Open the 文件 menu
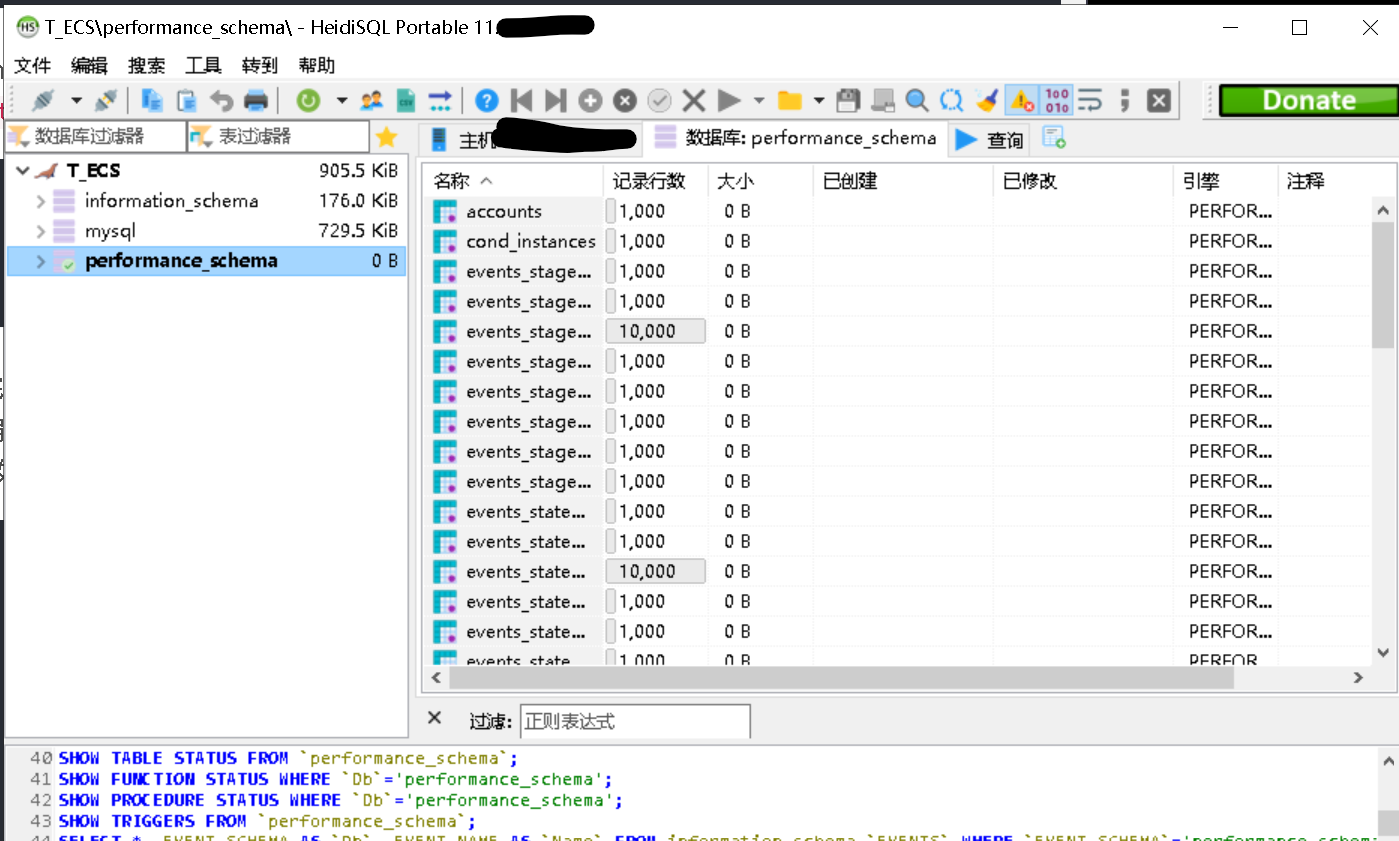The width and height of the screenshot is (1399, 841). coord(32,65)
